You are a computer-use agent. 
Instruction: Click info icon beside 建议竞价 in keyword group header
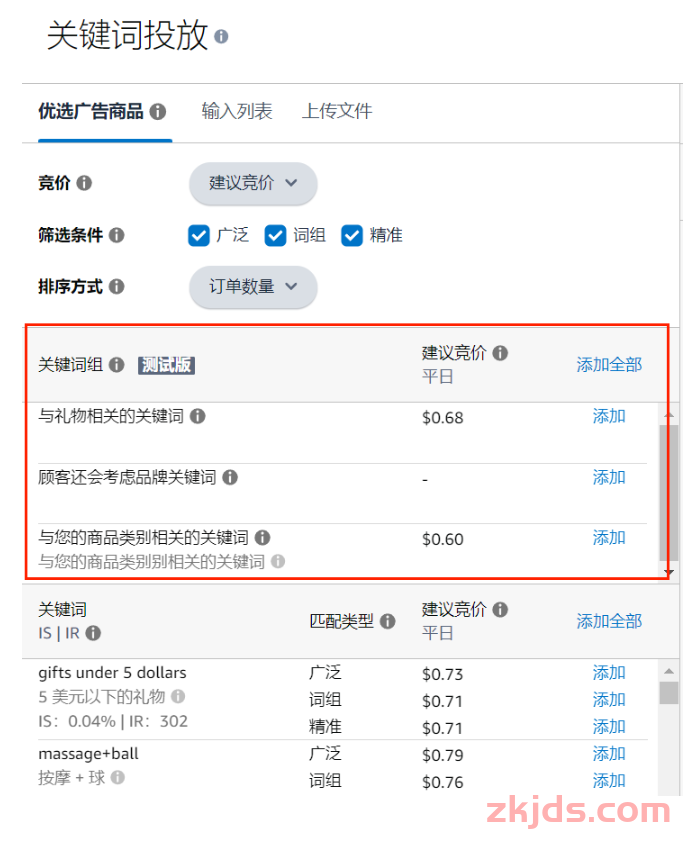[500, 353]
